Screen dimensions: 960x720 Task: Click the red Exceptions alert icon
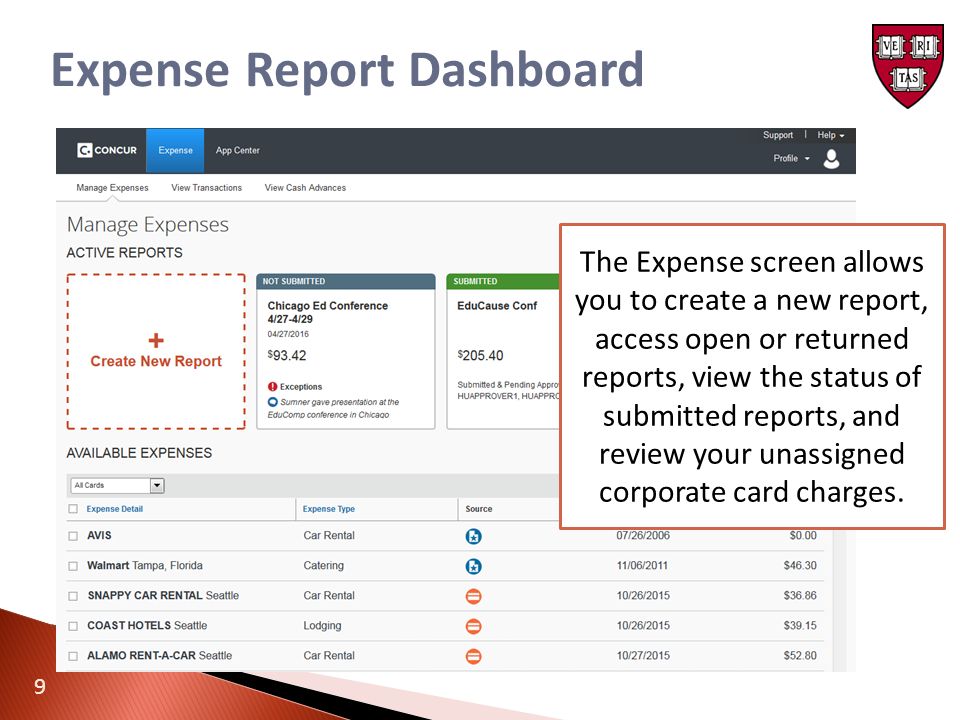[x=272, y=386]
